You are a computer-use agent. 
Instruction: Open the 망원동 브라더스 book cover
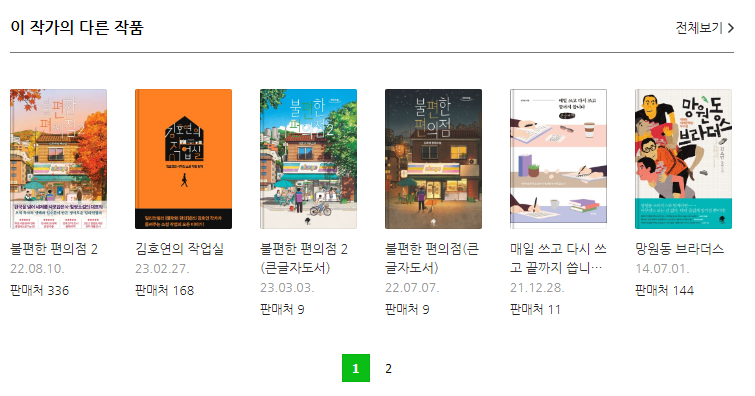click(683, 158)
